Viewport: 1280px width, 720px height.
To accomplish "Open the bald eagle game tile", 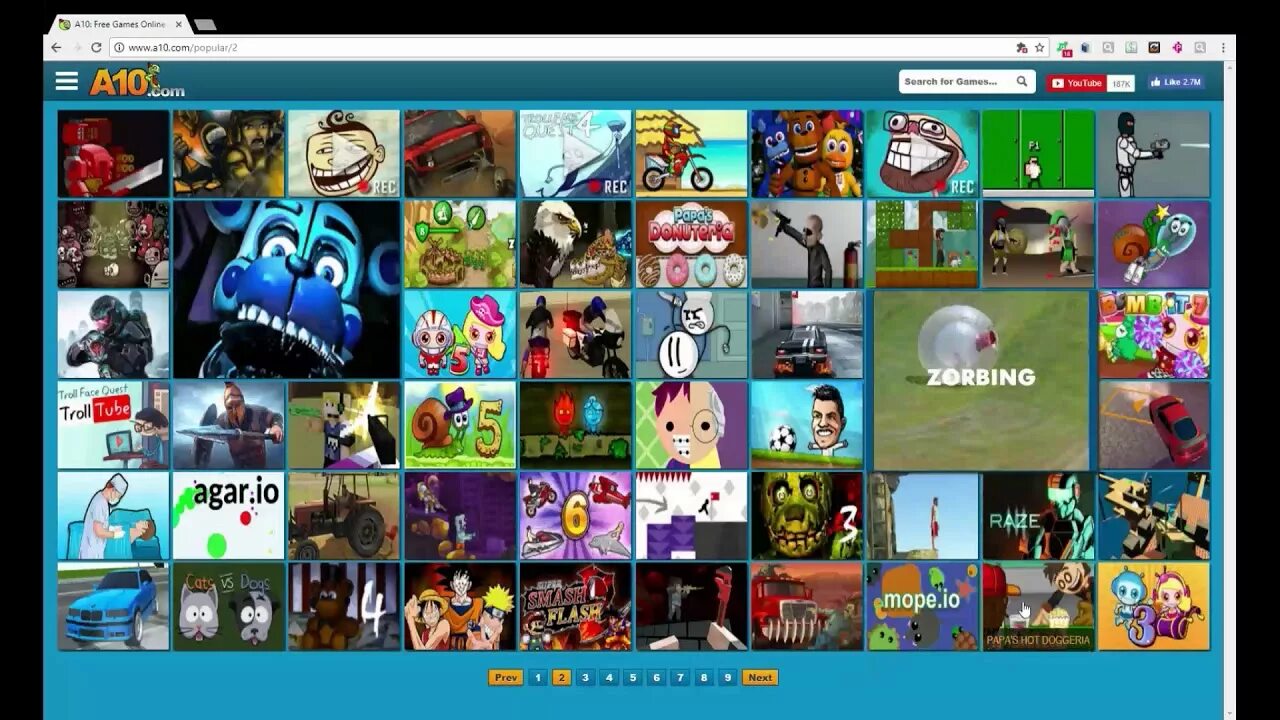I will [576, 244].
